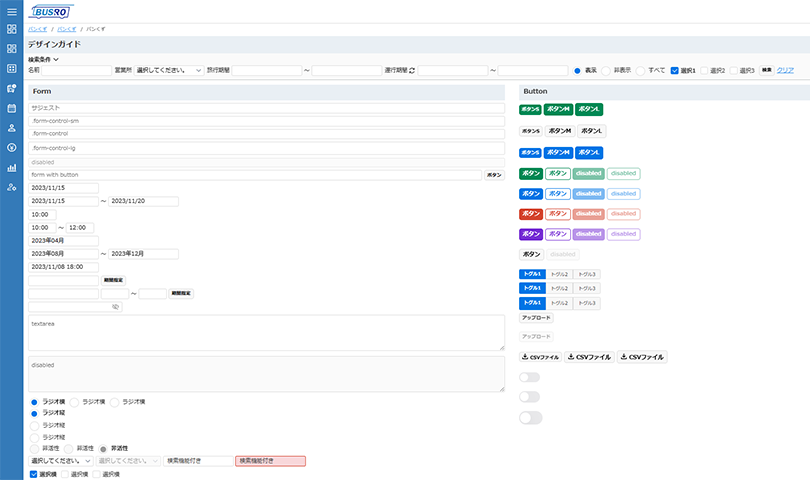This screenshot has height=480, width=810.
Task: Open the calendar icon in the sidebar
Action: point(11,108)
